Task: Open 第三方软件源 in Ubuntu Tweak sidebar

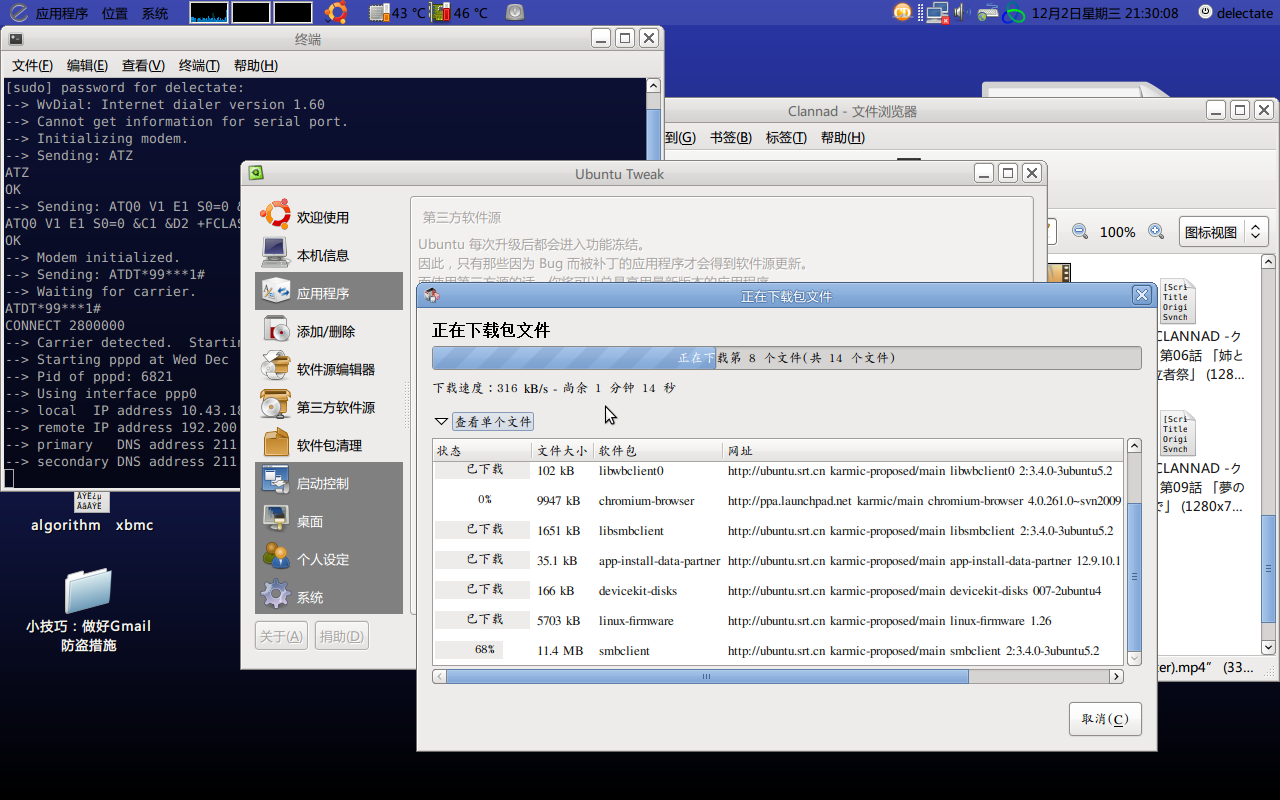Action: pos(329,407)
